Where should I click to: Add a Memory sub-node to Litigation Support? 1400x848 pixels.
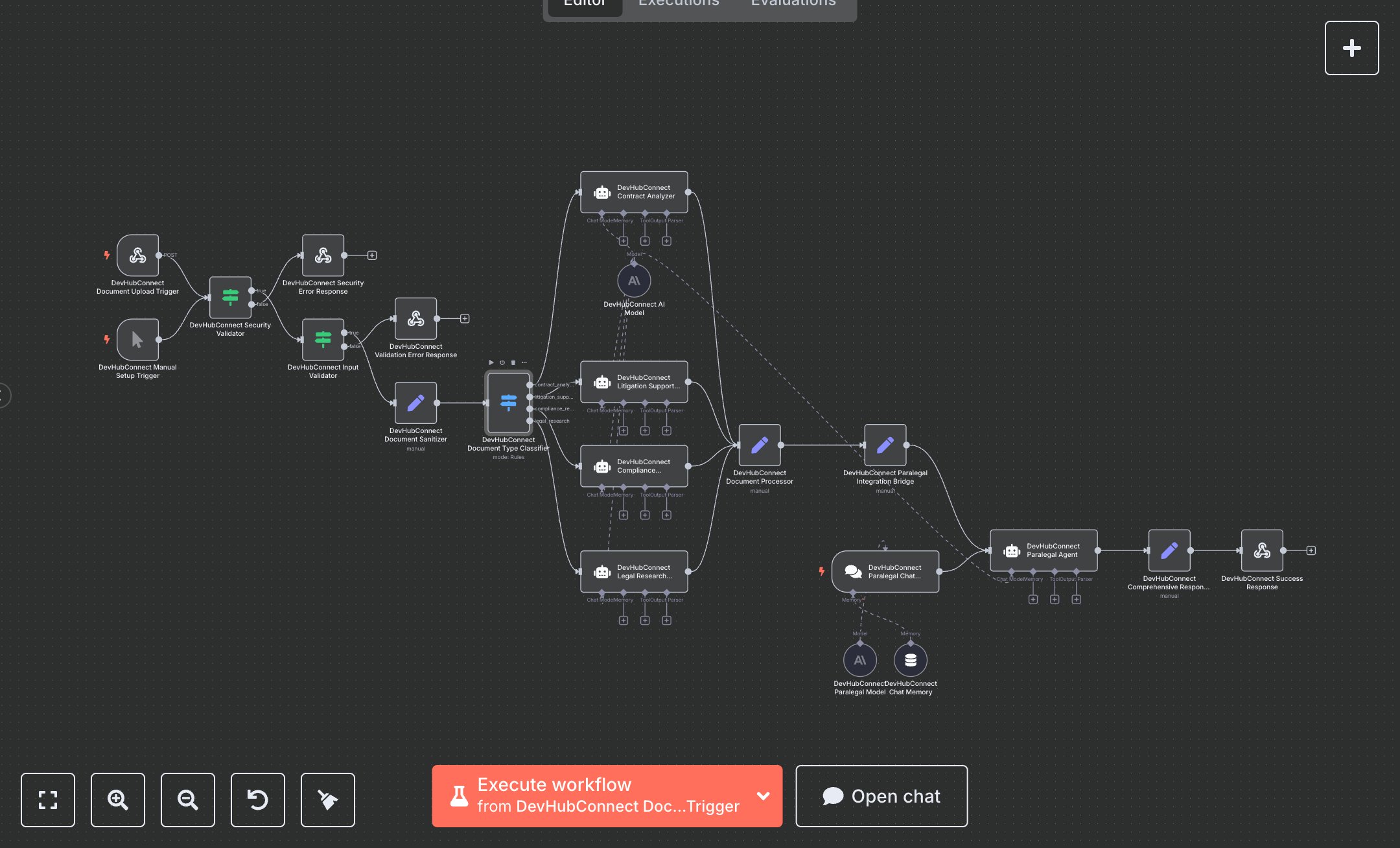click(x=624, y=430)
